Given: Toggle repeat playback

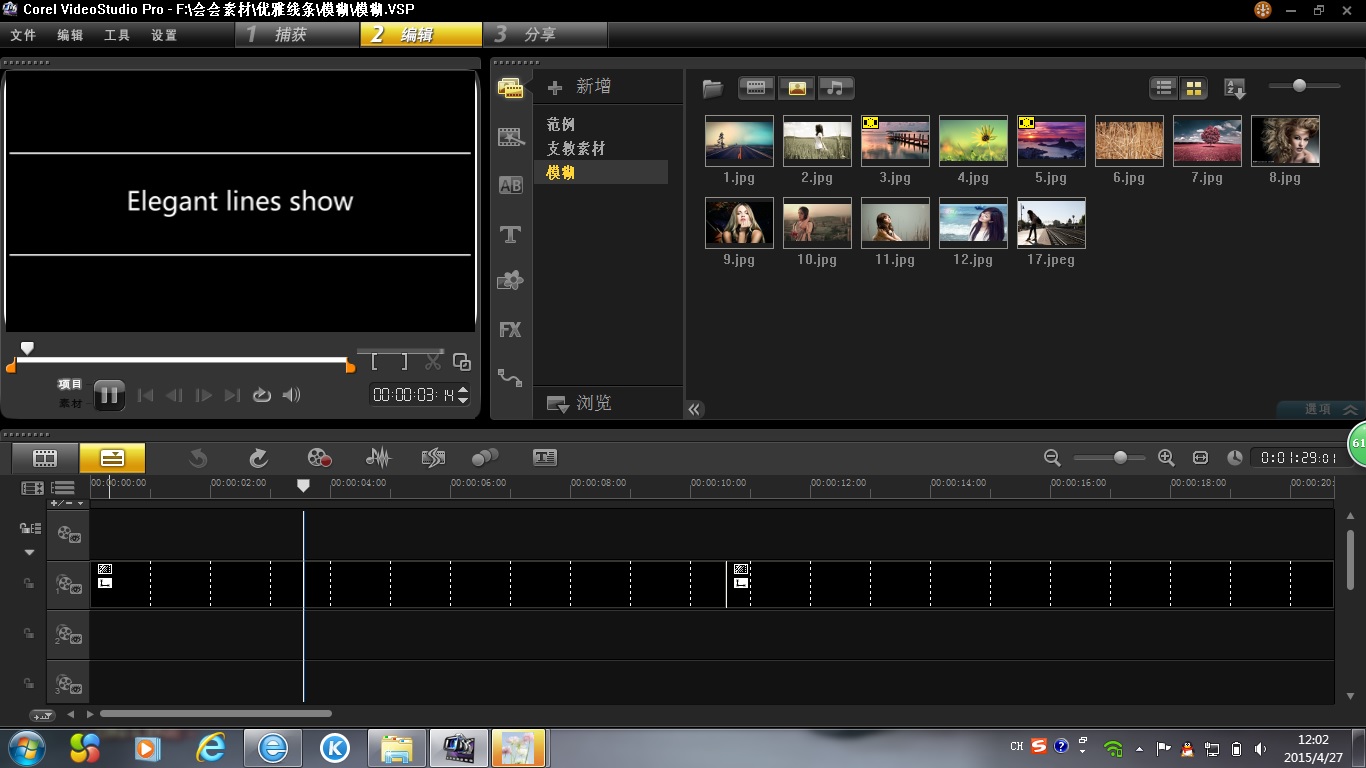Looking at the screenshot, I should click(262, 395).
